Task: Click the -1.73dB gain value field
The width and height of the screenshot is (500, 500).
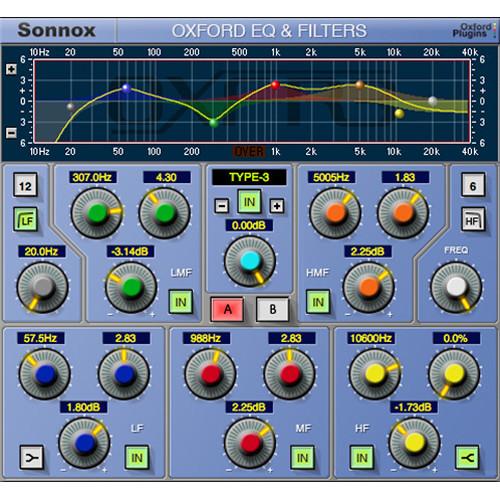Action: pyautogui.click(x=414, y=407)
